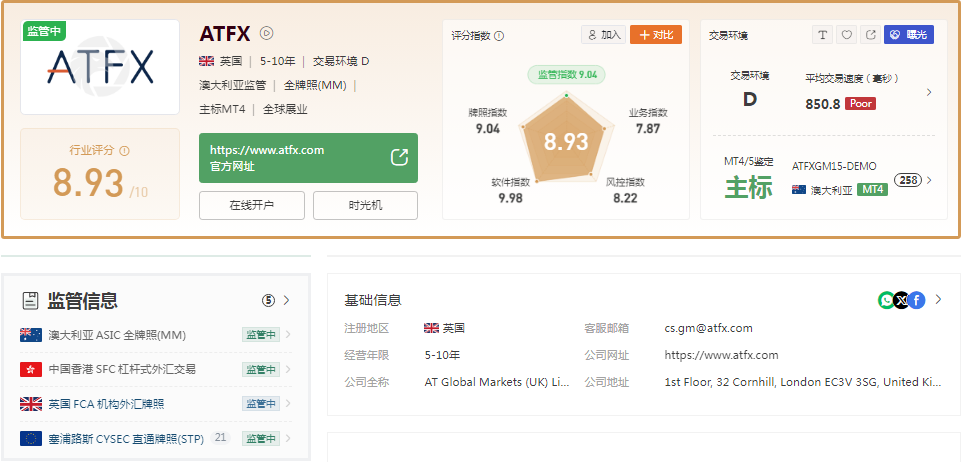The image size is (963, 462).
Task: Click the UK flag beside 英国 under ATFX title
Action: point(206,61)
